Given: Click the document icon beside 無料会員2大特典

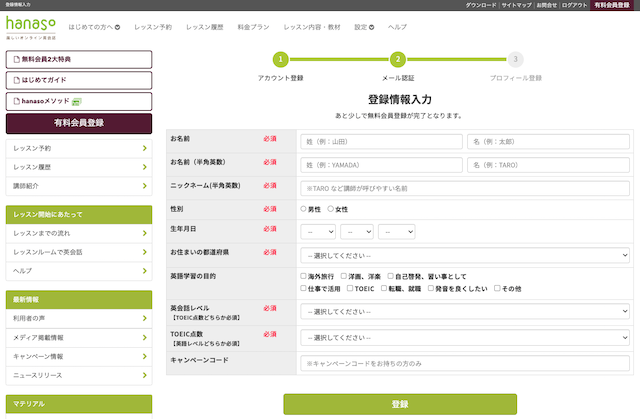Looking at the screenshot, I should (17, 60).
